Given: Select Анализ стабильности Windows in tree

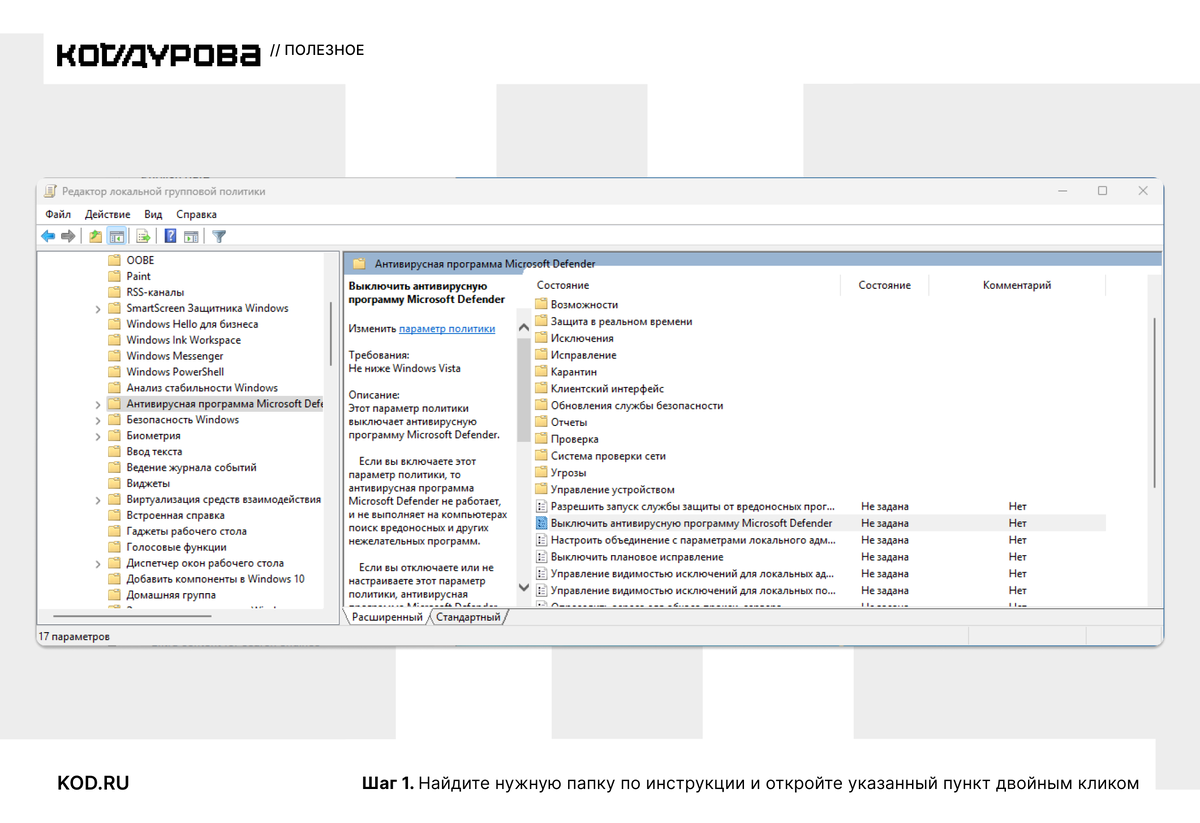Looking at the screenshot, I should click(x=202, y=388).
